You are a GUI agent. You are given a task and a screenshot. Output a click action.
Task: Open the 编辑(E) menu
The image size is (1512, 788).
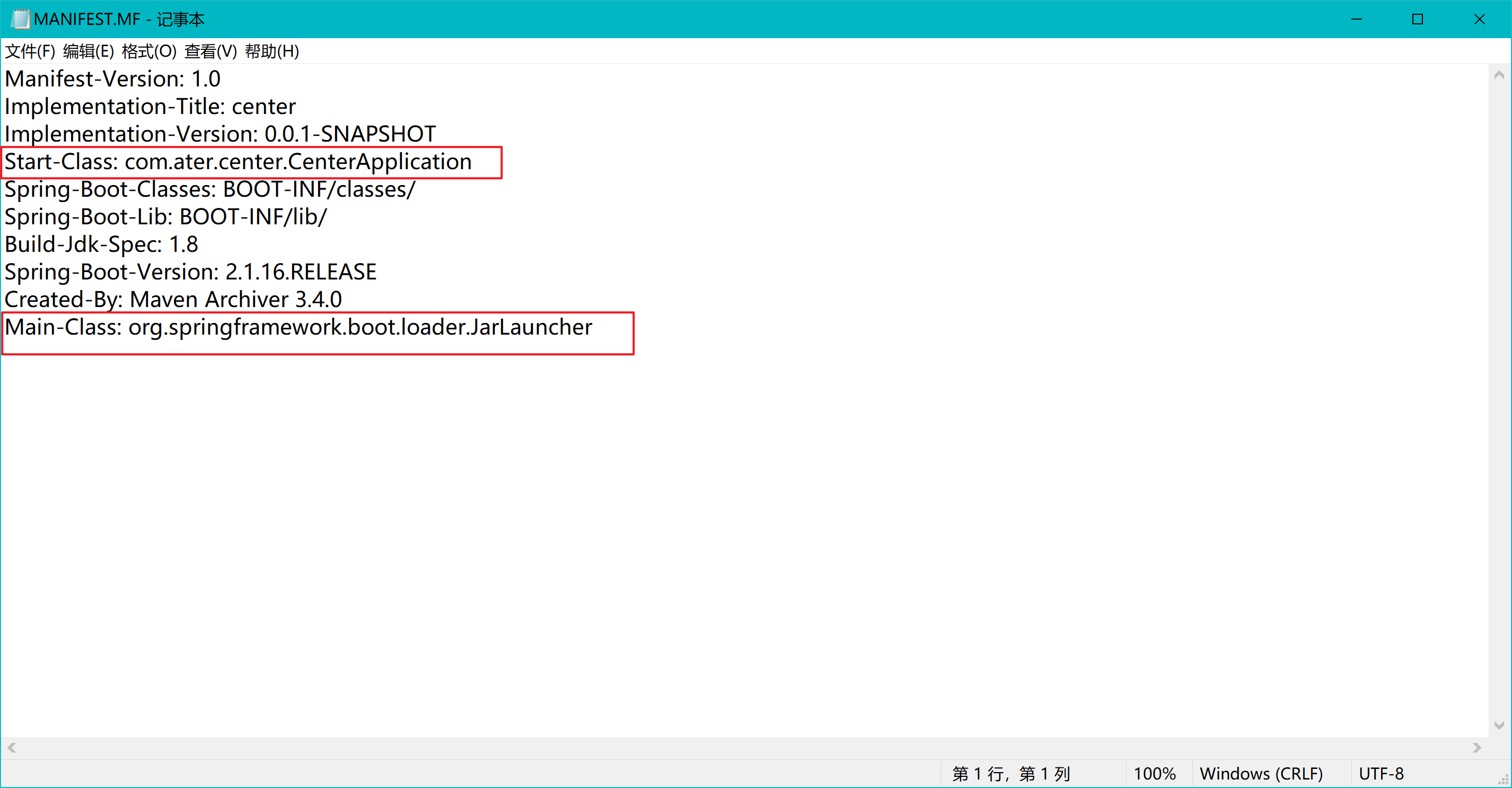88,51
